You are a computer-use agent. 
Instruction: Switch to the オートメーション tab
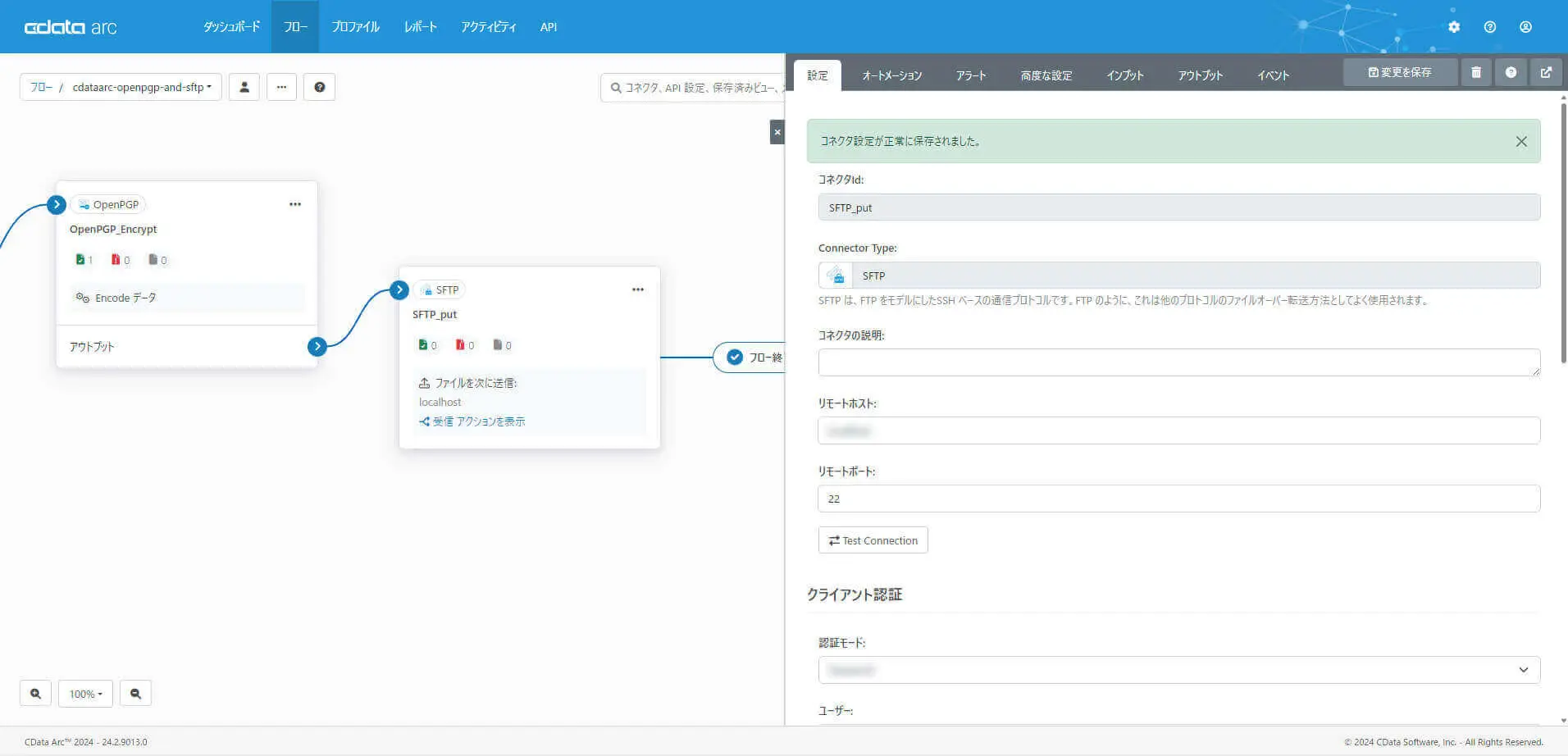[892, 75]
